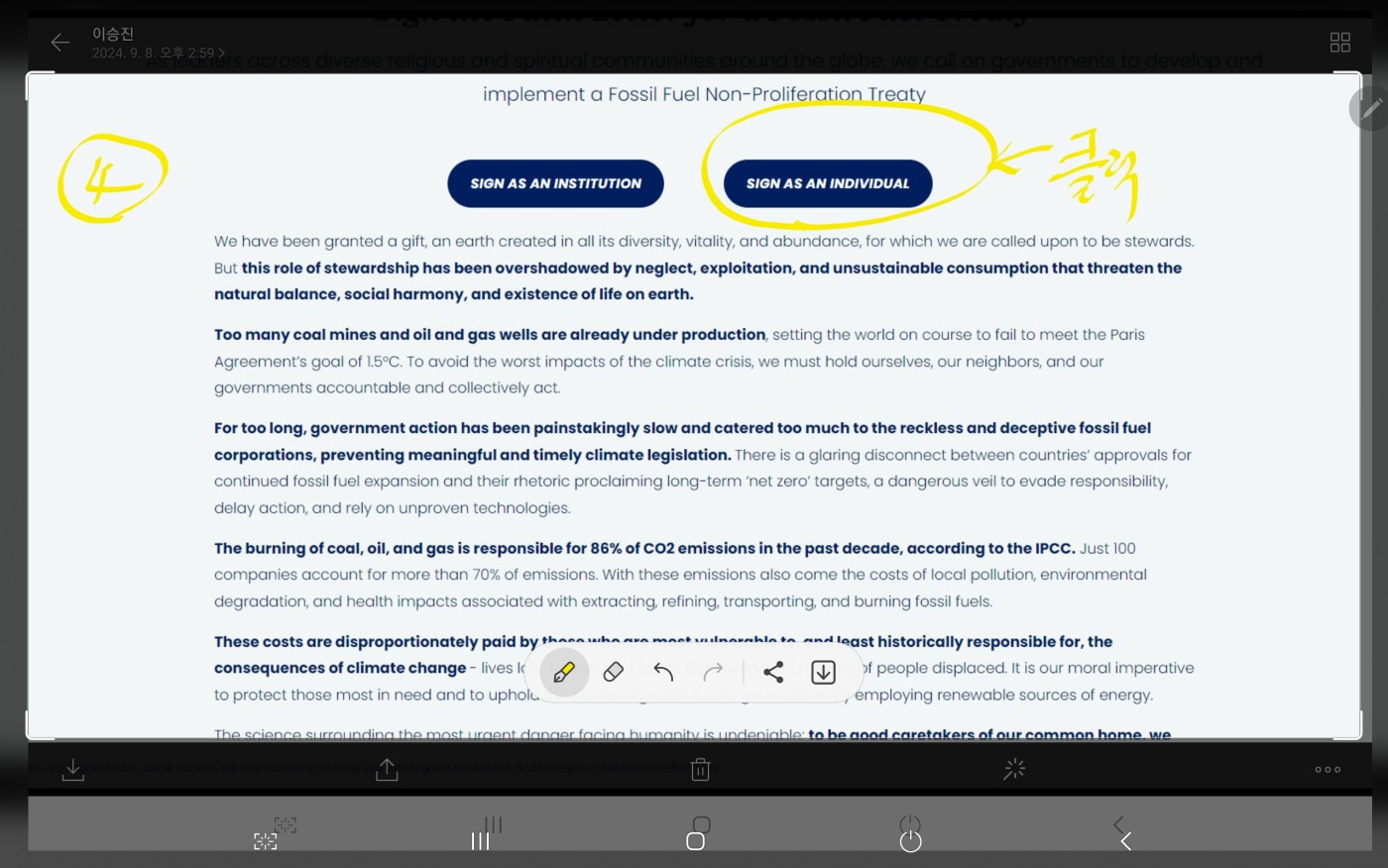The image size is (1388, 868).
Task: Expand the date details next to 2024. 9. 8.
Action: click(159, 54)
